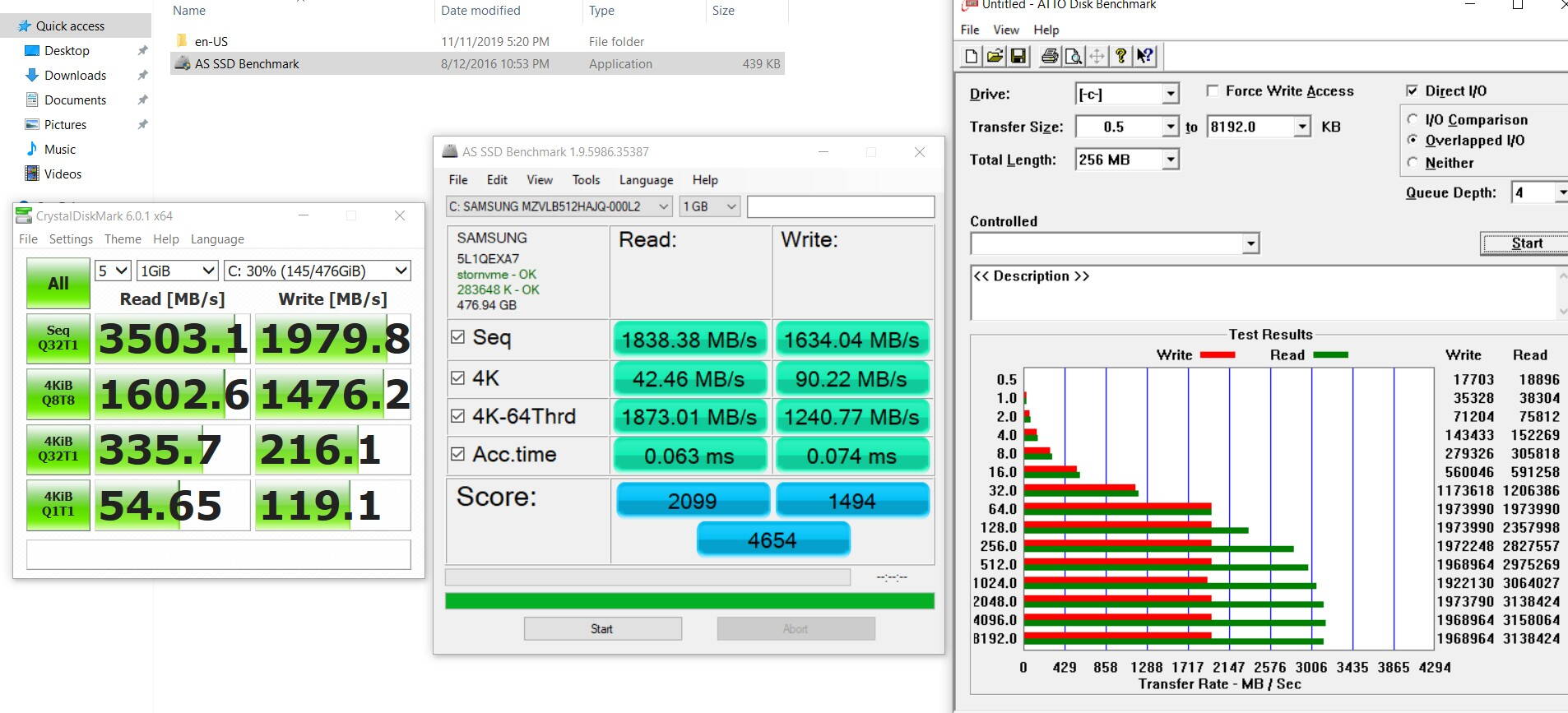Click the AS SSD Benchmark title bar icon

point(449,151)
